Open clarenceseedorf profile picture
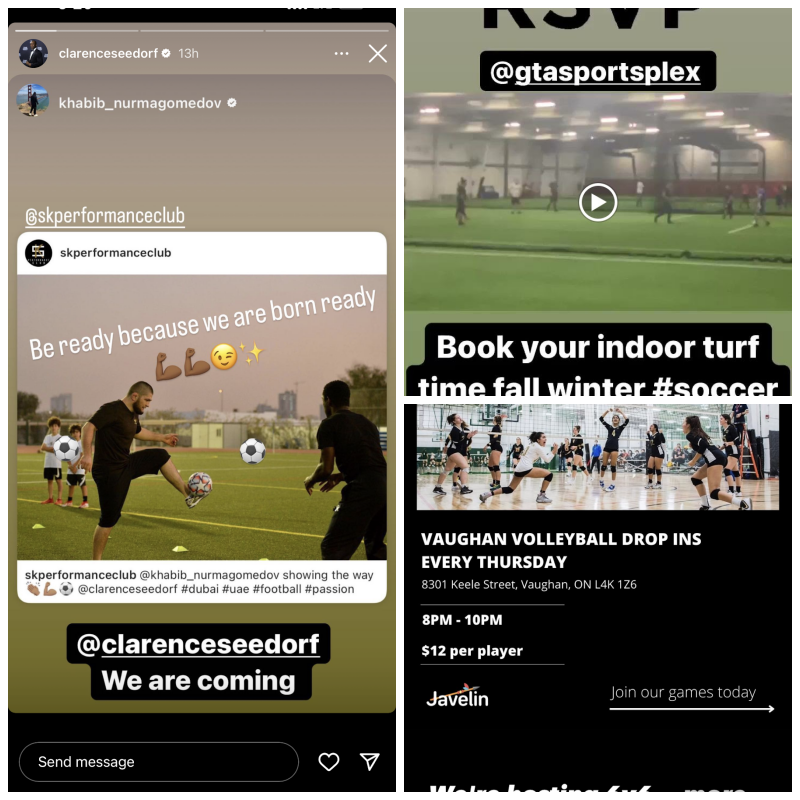The height and width of the screenshot is (800, 800). point(33,53)
